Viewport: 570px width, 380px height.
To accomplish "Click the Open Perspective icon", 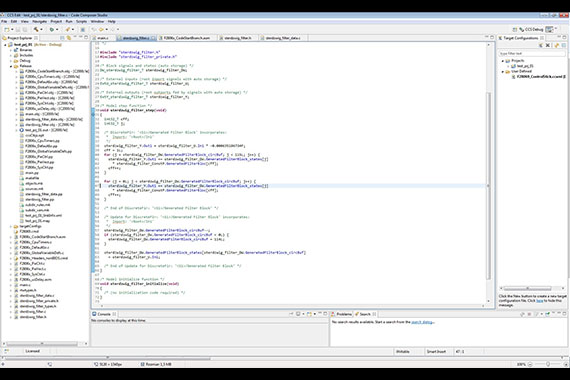I will pyautogui.click(x=514, y=29).
